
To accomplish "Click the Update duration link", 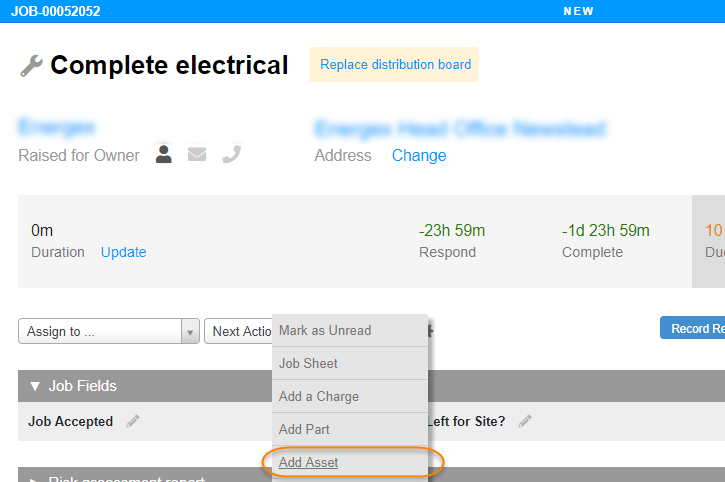I will coord(123,252).
